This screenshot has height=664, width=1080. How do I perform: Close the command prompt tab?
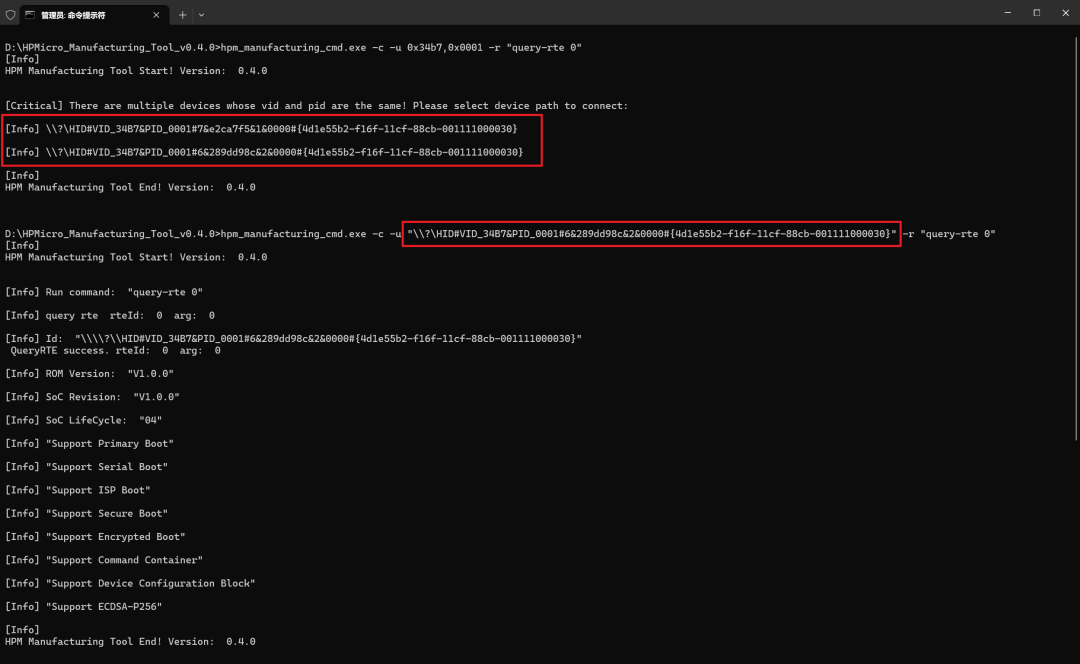point(156,14)
